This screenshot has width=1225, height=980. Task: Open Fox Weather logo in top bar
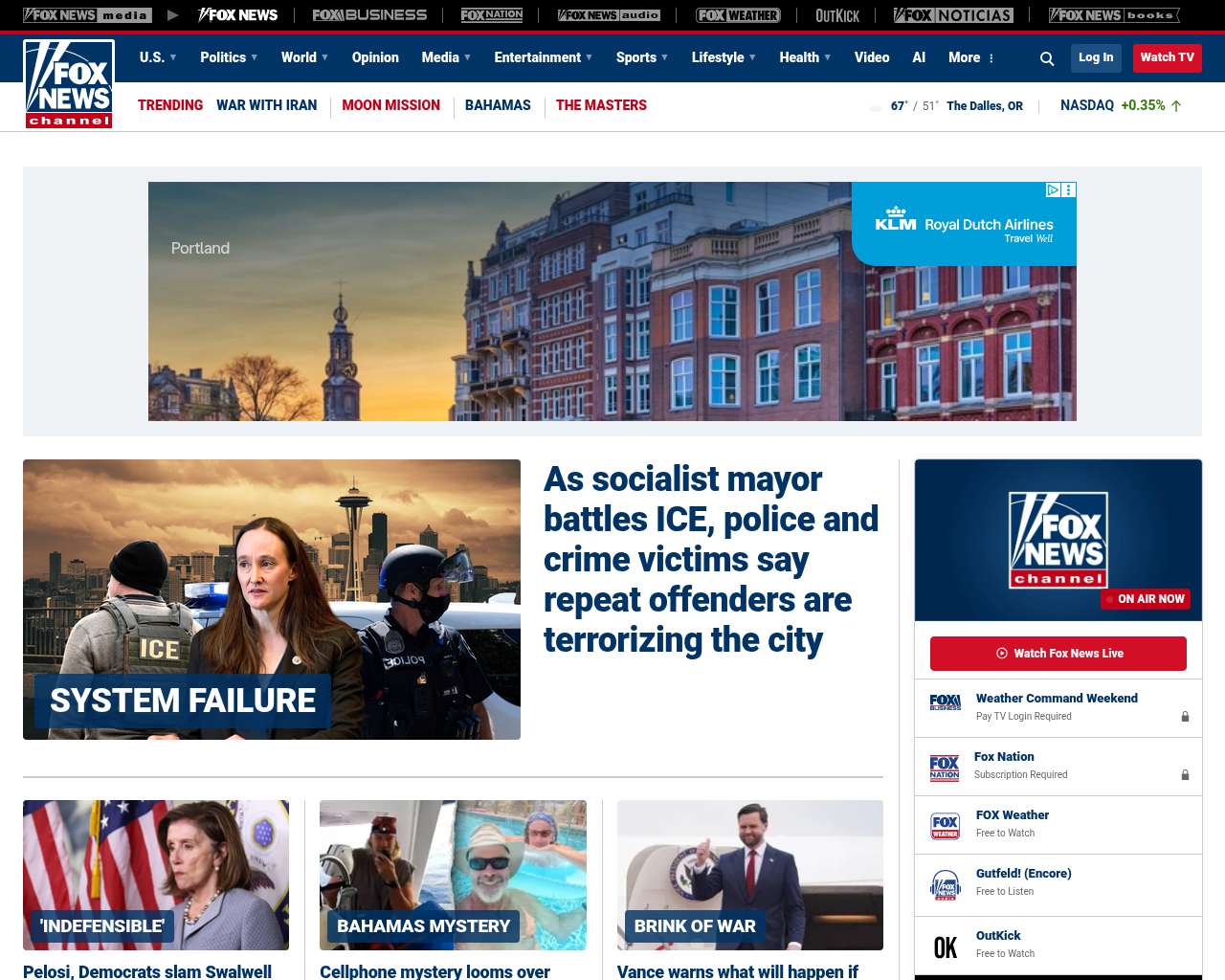coord(738,15)
